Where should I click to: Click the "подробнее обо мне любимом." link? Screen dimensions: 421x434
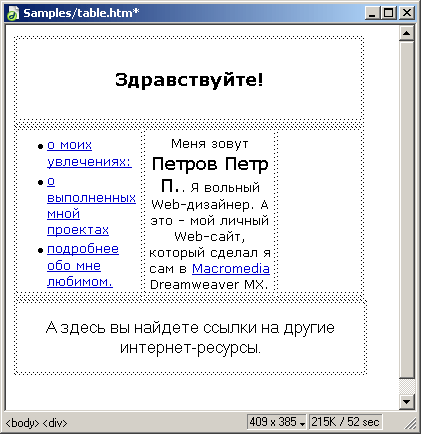click(83, 265)
